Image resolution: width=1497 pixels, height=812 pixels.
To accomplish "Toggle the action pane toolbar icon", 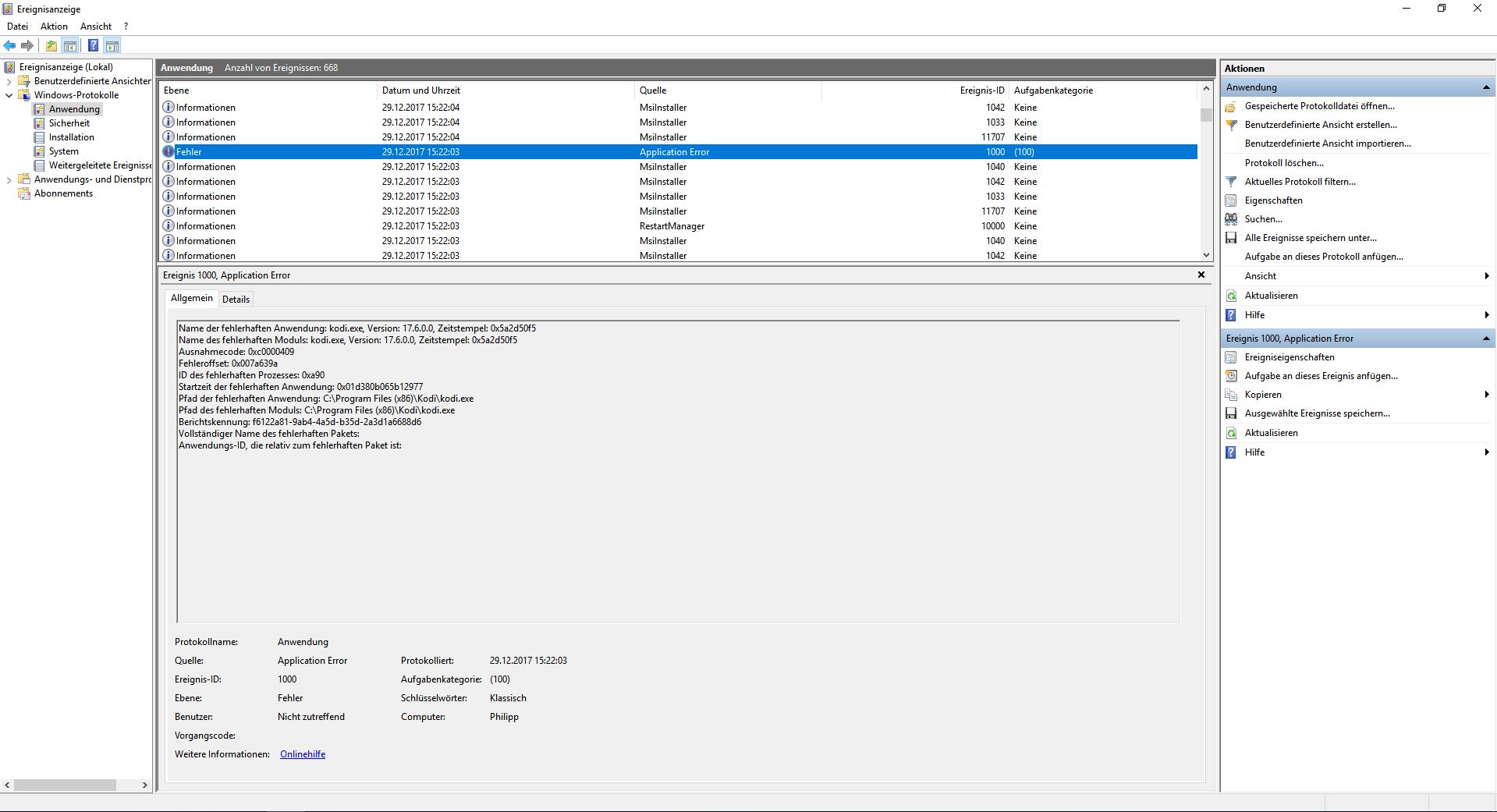I will 112,45.
